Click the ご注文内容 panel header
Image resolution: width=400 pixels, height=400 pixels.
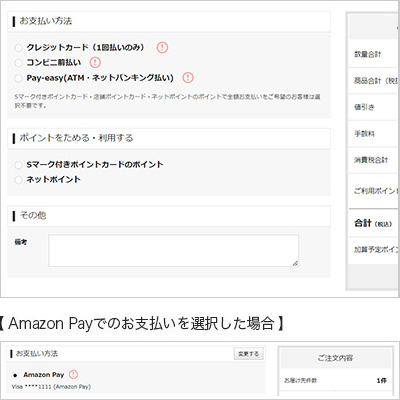335,358
